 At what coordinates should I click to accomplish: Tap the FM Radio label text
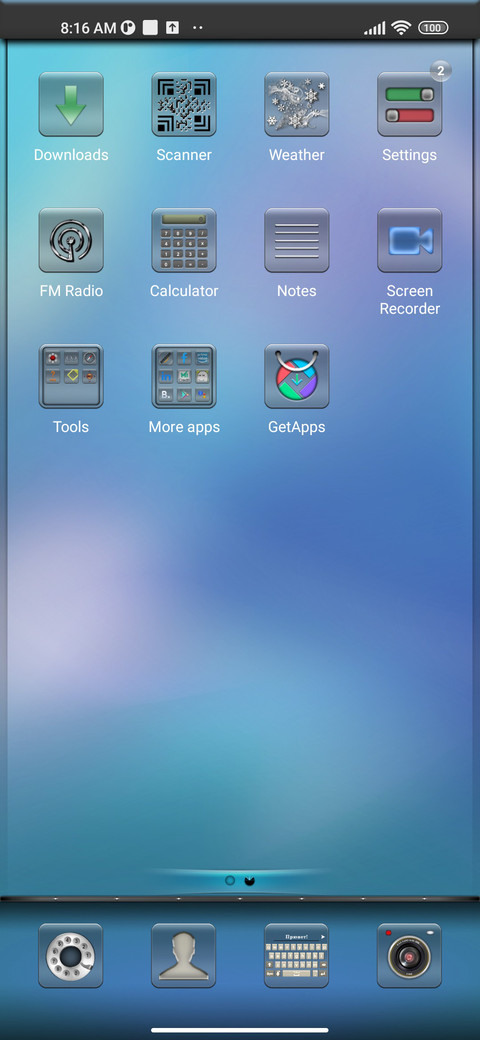[71, 291]
